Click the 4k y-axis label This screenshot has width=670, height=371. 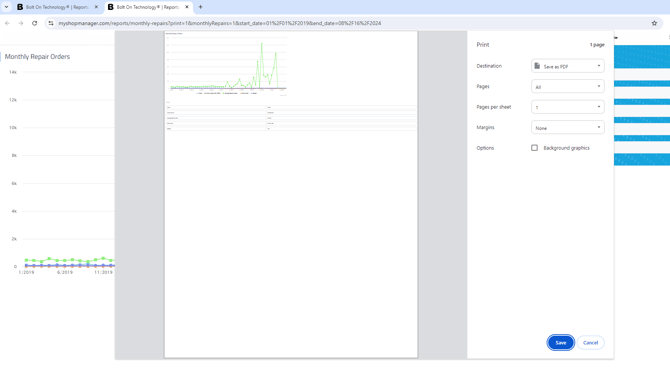click(x=15, y=211)
